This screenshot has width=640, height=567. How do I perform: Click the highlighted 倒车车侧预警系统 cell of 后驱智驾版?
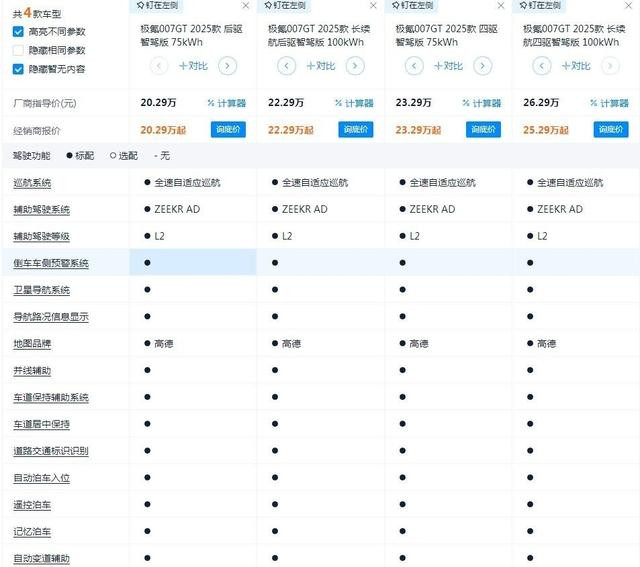coord(193,262)
